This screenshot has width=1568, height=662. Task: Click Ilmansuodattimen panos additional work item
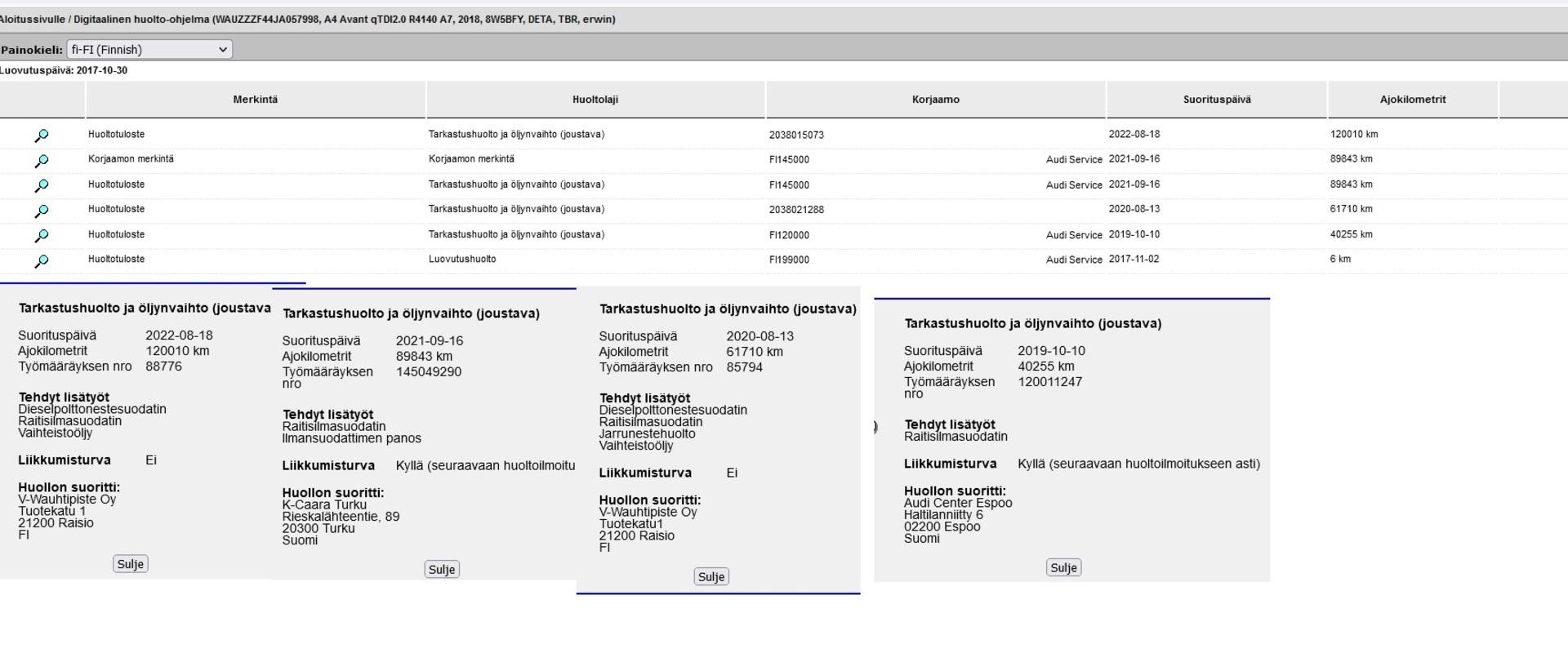(x=352, y=438)
